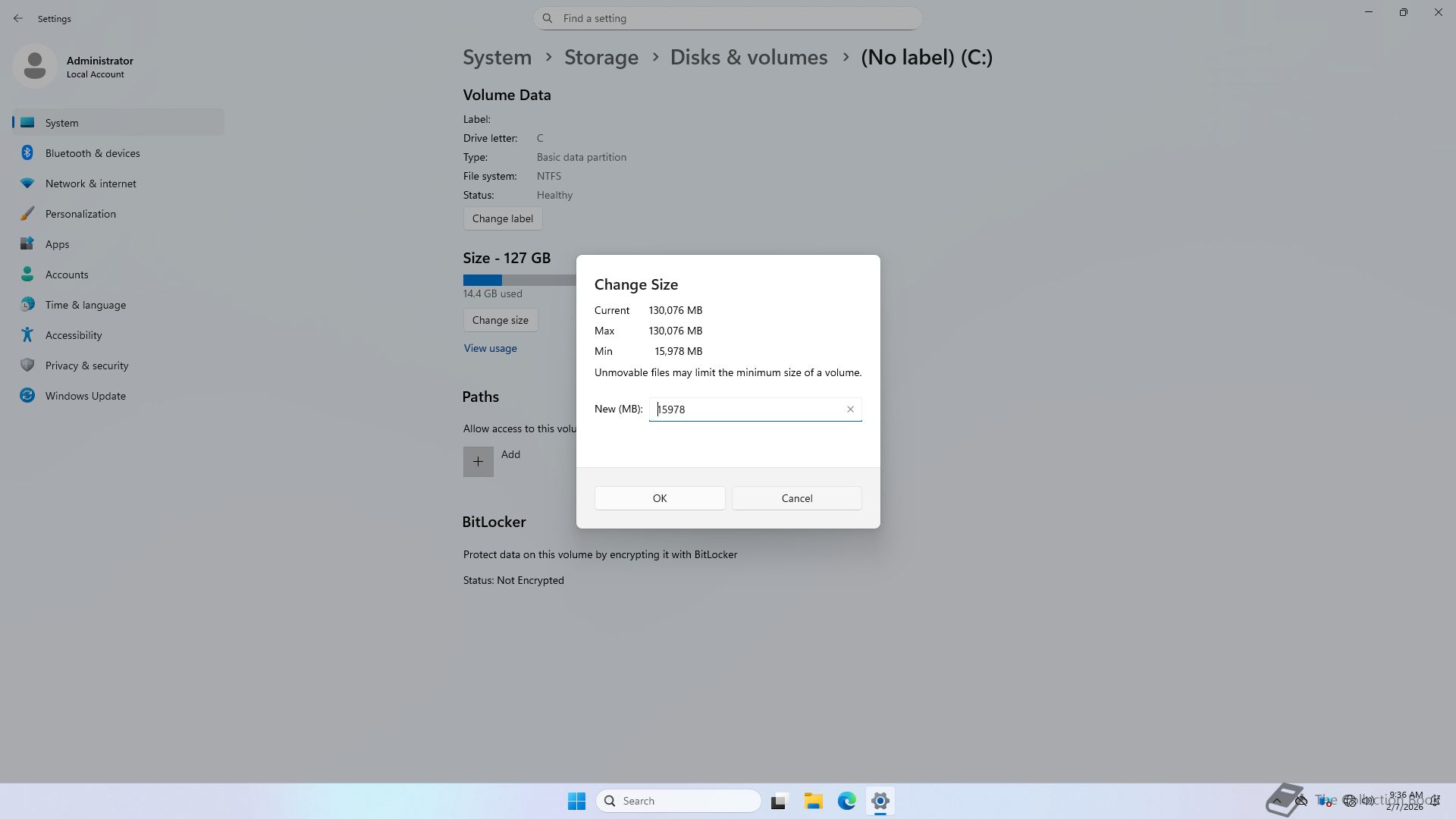Image resolution: width=1456 pixels, height=819 pixels.
Task: Open Apps settings category
Action: pyautogui.click(x=57, y=244)
